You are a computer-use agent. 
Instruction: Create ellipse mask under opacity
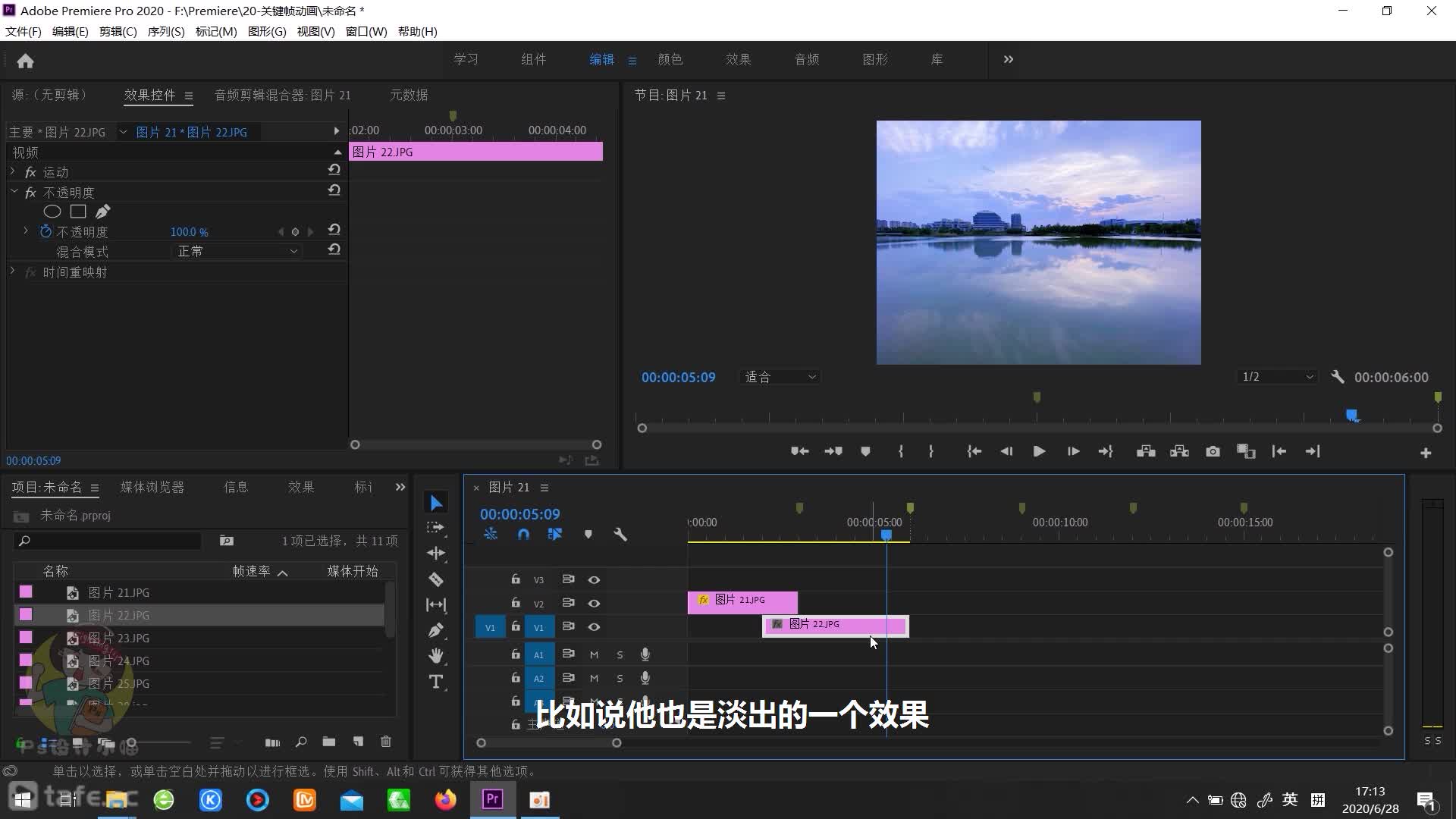52,212
